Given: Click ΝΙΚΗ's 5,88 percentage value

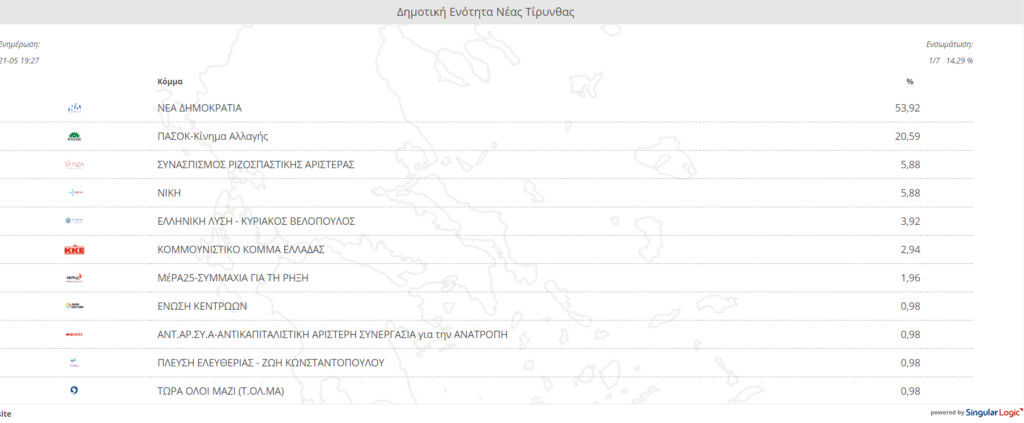Looking at the screenshot, I should click(x=910, y=193).
